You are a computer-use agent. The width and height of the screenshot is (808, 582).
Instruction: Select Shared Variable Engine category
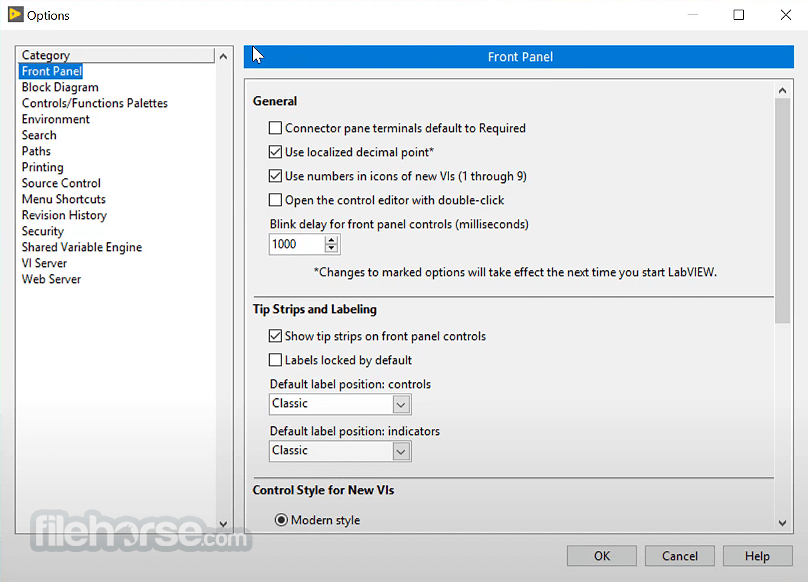coord(81,247)
